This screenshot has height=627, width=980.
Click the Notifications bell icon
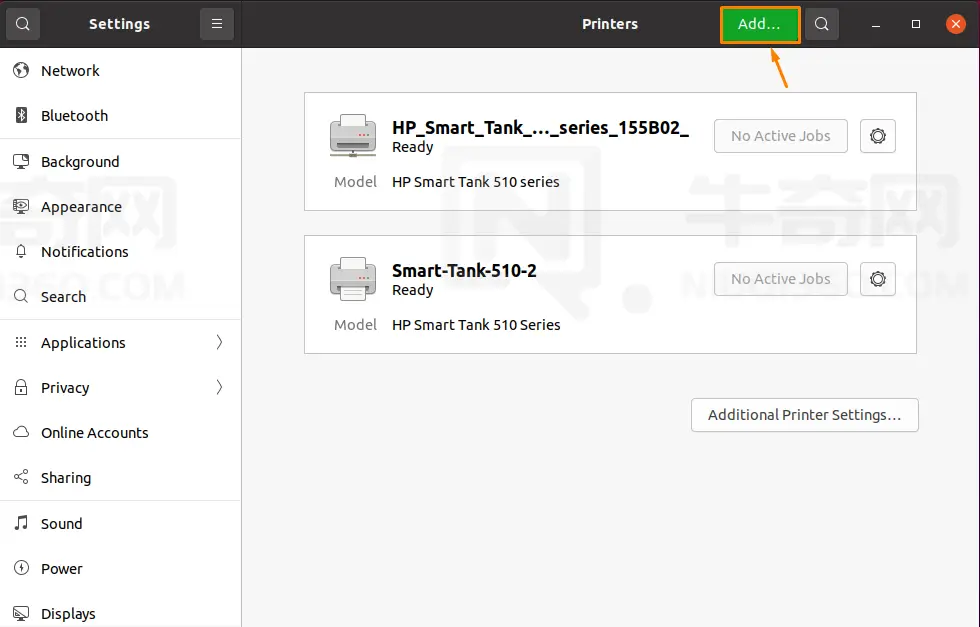21,251
